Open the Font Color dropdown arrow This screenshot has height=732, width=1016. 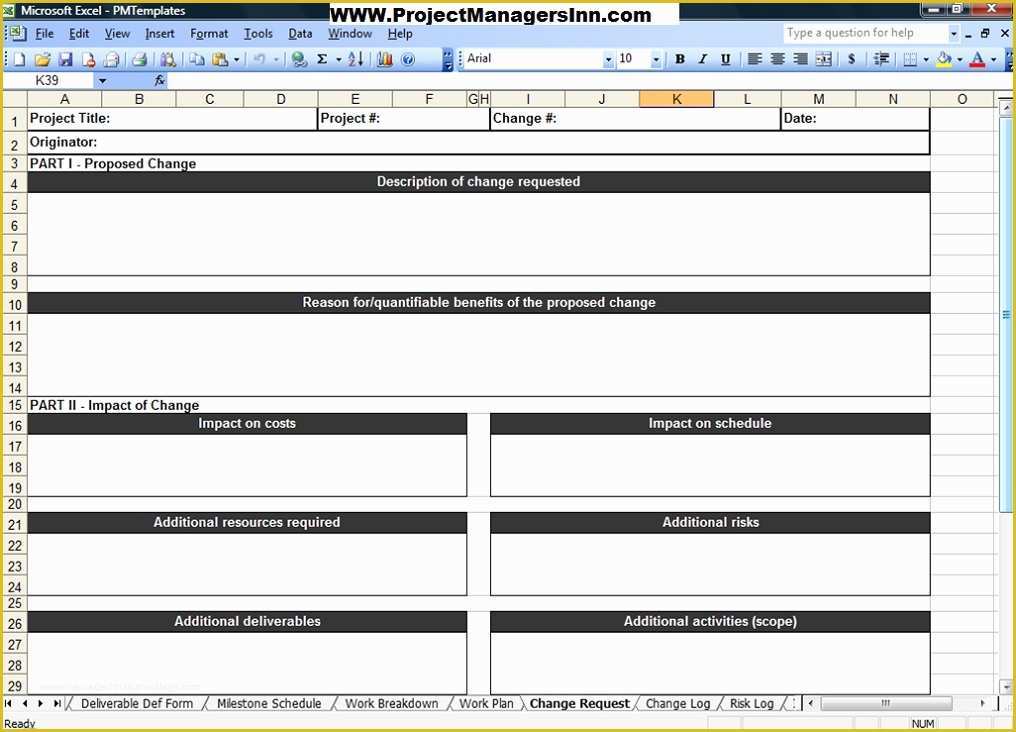tap(993, 59)
